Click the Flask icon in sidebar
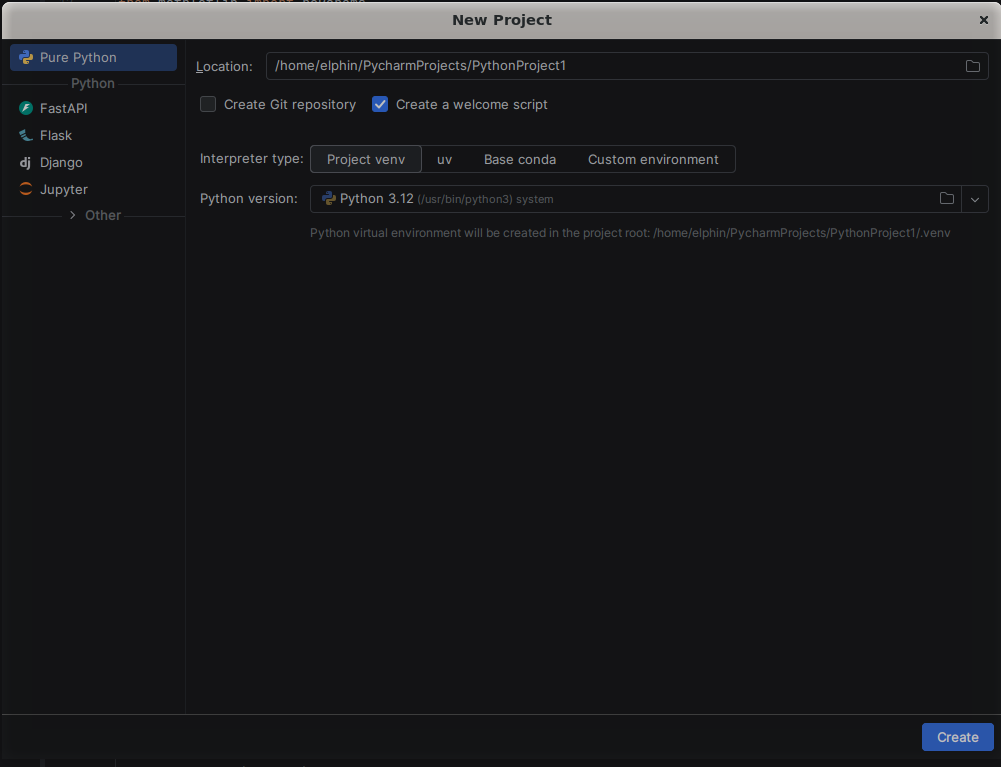The width and height of the screenshot is (1001, 767). coord(26,135)
